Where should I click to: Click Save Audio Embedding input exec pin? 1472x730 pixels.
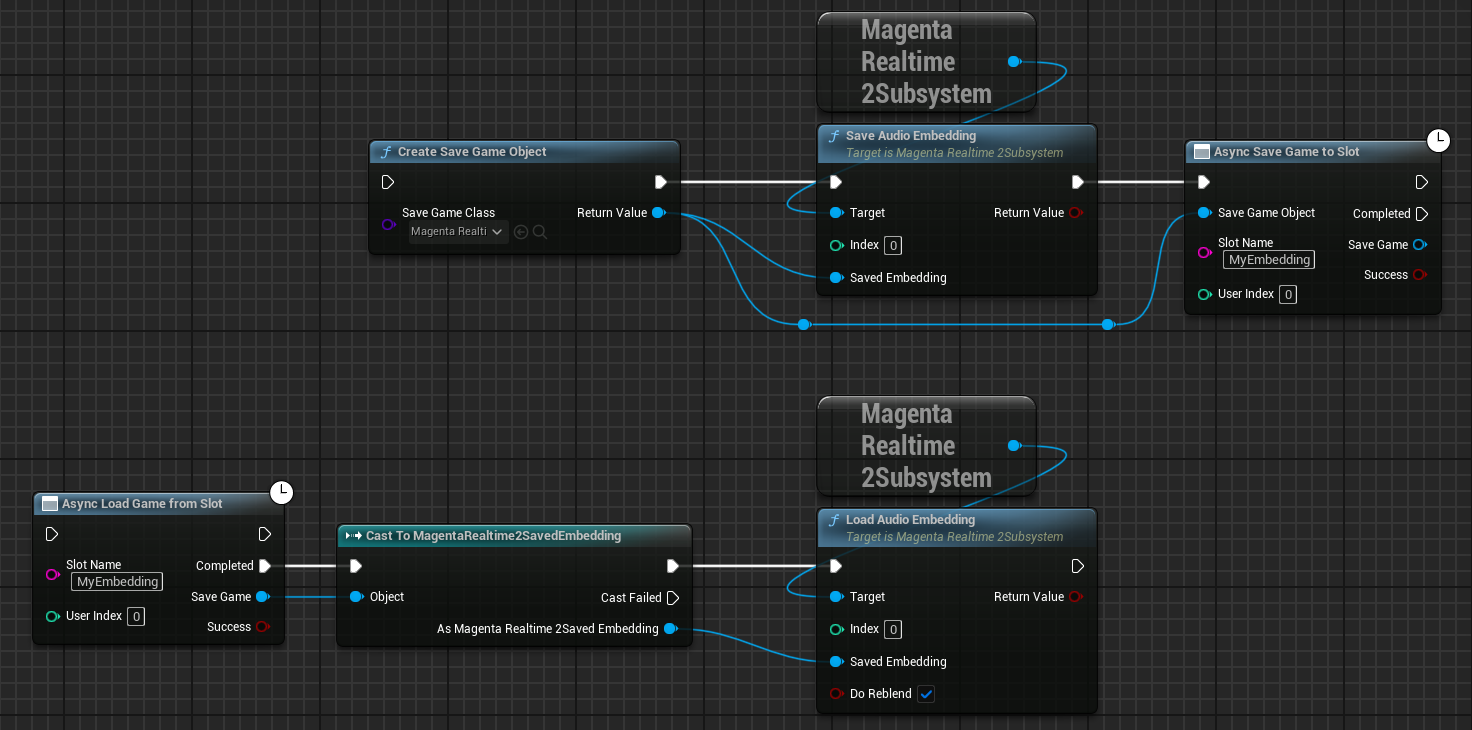pos(836,182)
